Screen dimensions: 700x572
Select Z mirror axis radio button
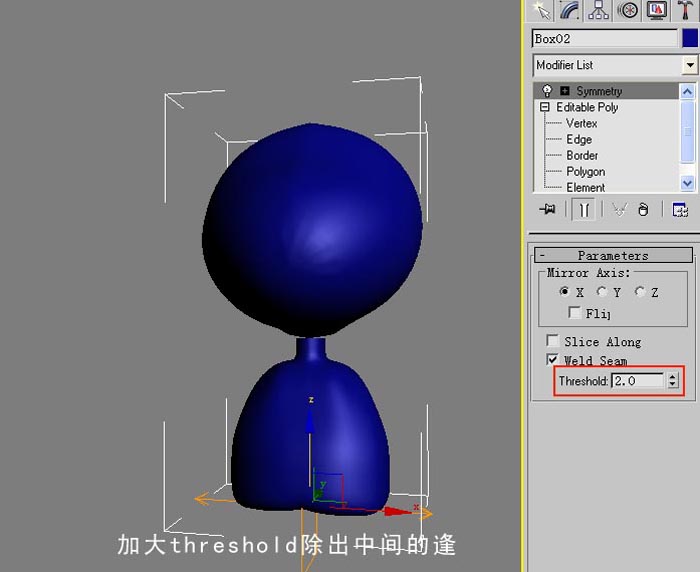(x=640, y=292)
